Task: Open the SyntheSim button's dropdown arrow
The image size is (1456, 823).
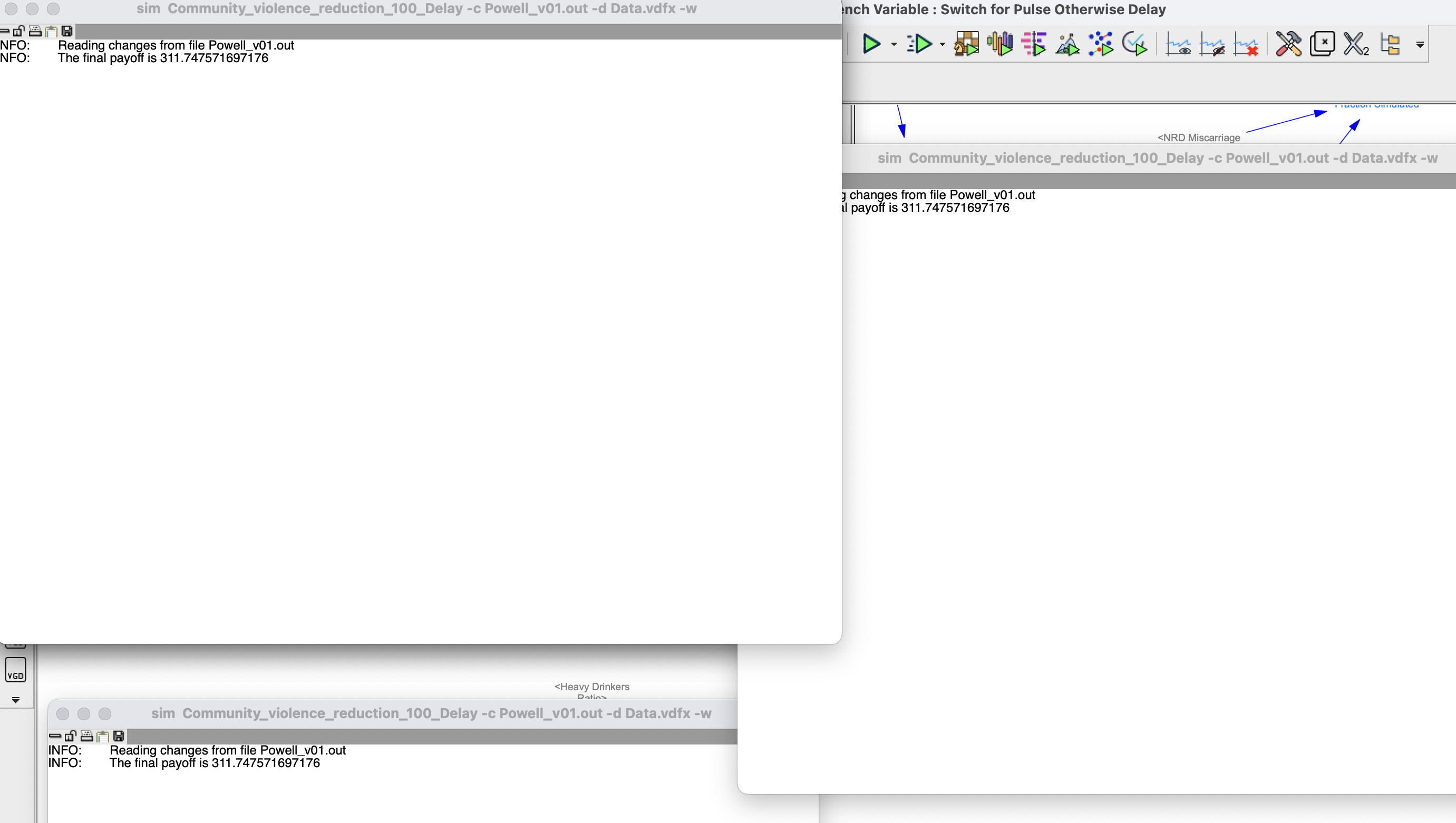Action: pos(942,44)
